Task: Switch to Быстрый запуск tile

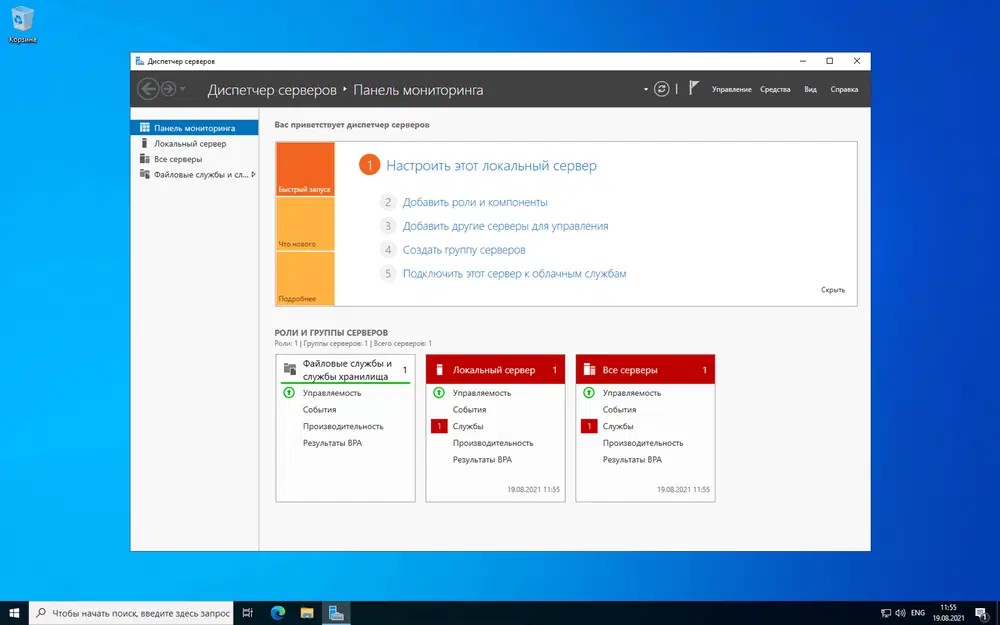Action: (305, 169)
